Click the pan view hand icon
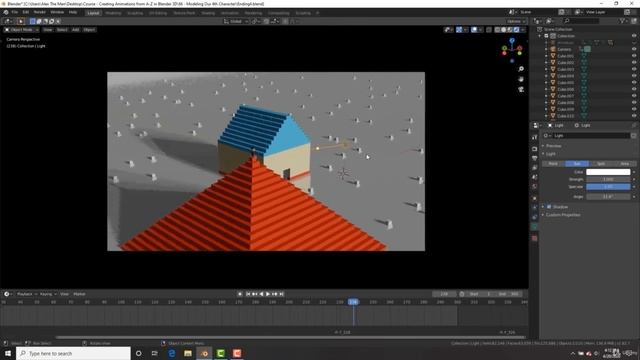Viewport: 640px width, 360px height. point(521,79)
